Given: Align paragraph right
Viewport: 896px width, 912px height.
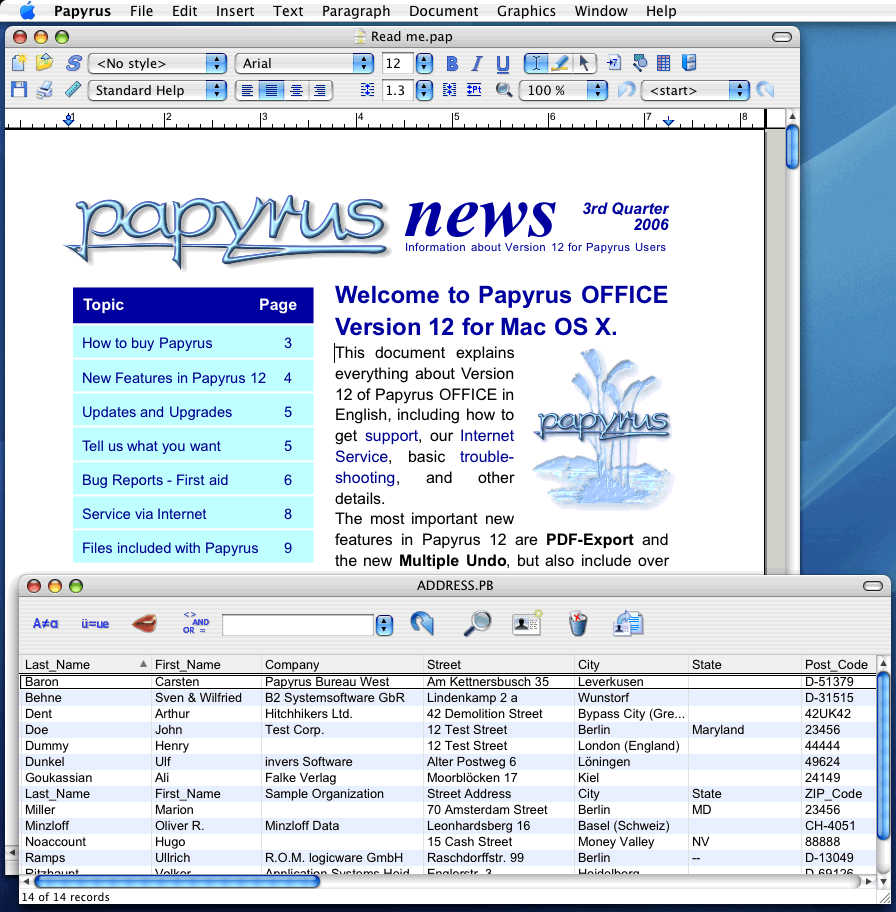Looking at the screenshot, I should [x=319, y=90].
